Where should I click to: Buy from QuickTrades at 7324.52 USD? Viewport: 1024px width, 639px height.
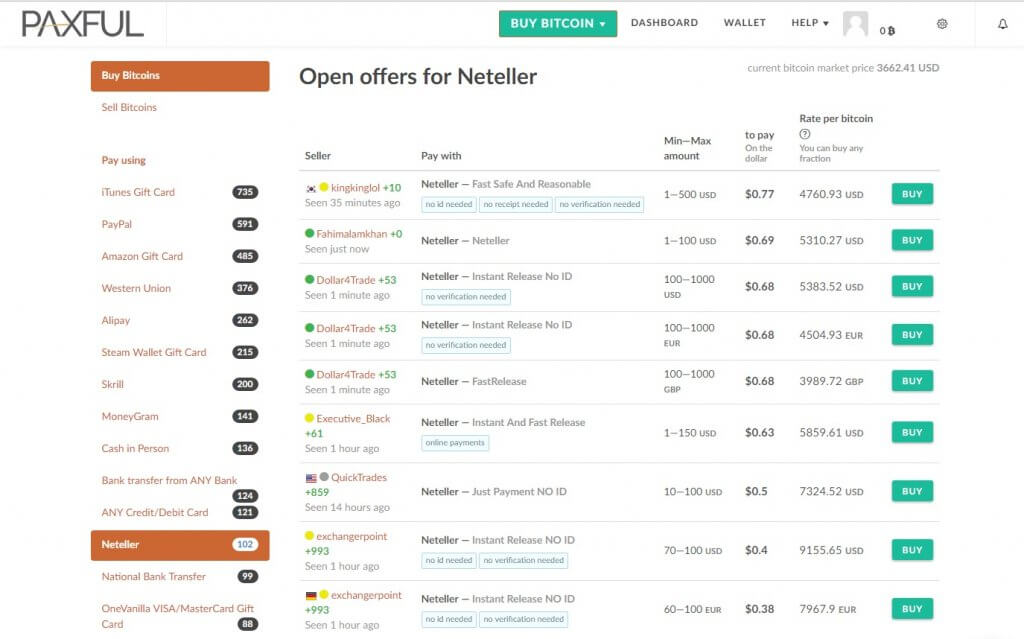point(912,491)
